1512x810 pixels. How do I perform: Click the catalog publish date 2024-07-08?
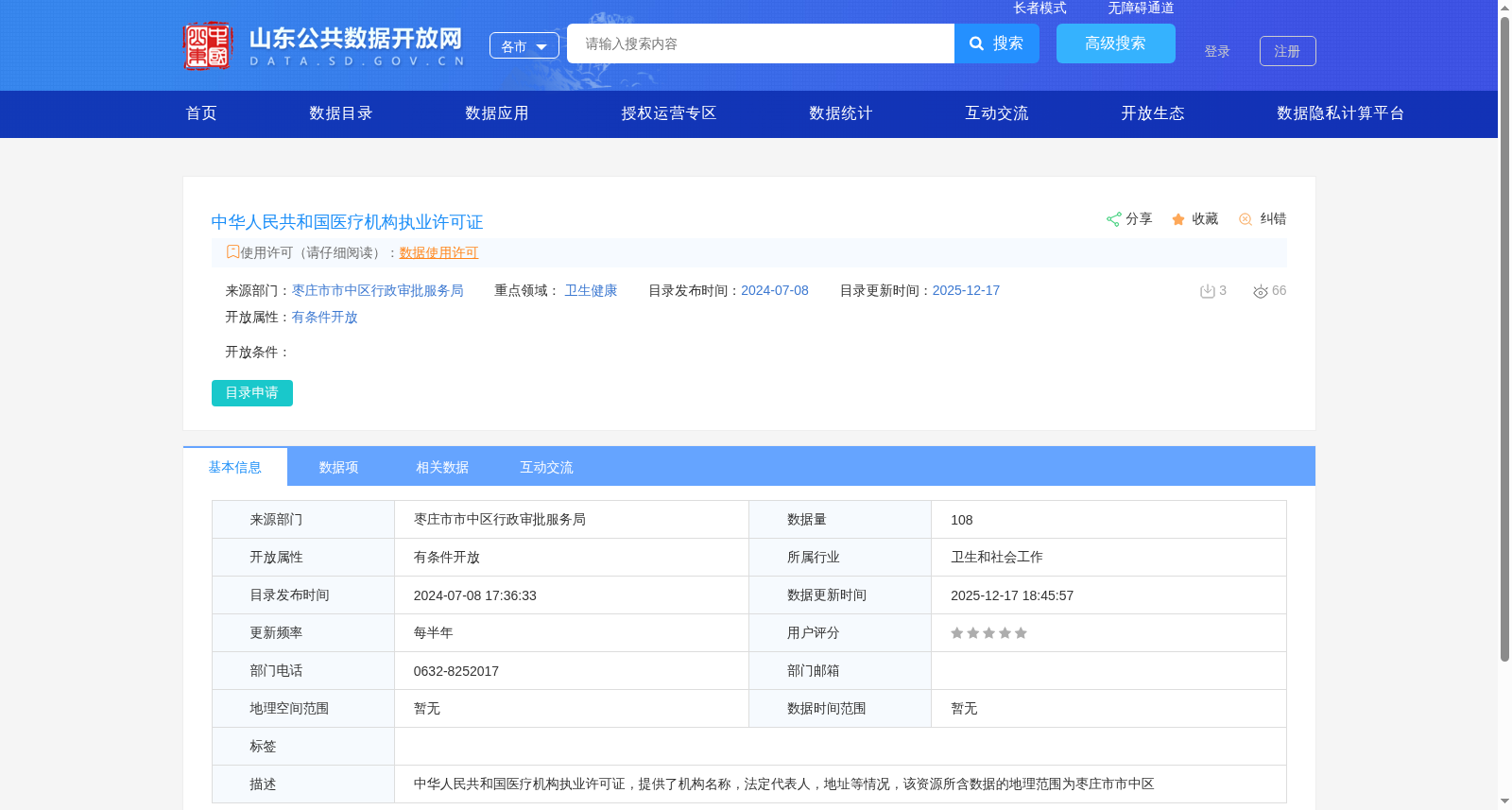[x=775, y=291]
